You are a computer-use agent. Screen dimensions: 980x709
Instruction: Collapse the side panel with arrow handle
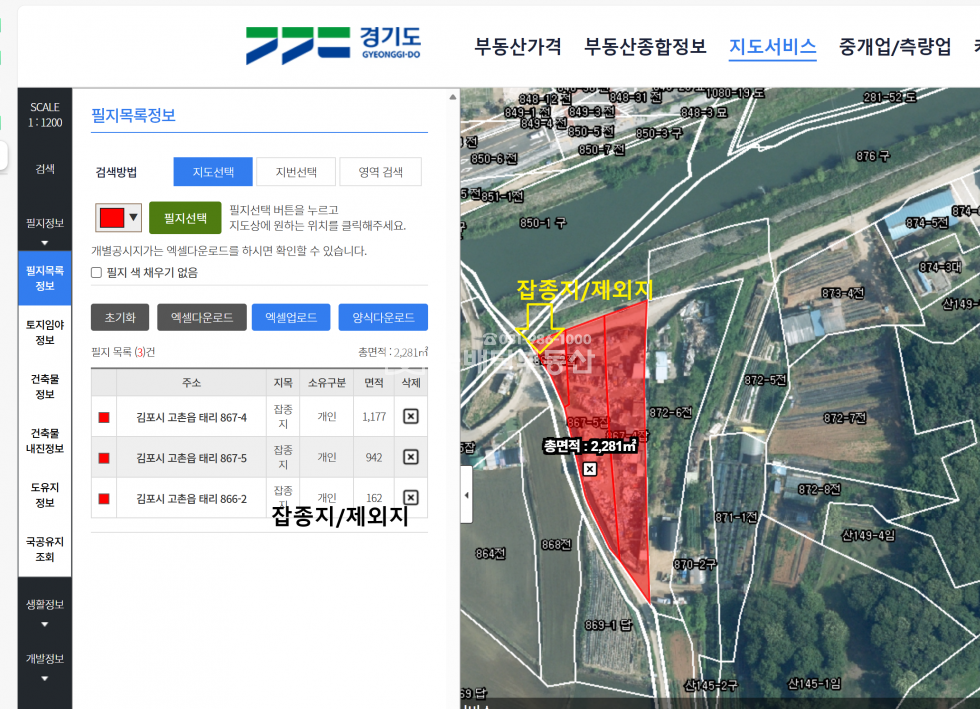tap(465, 496)
